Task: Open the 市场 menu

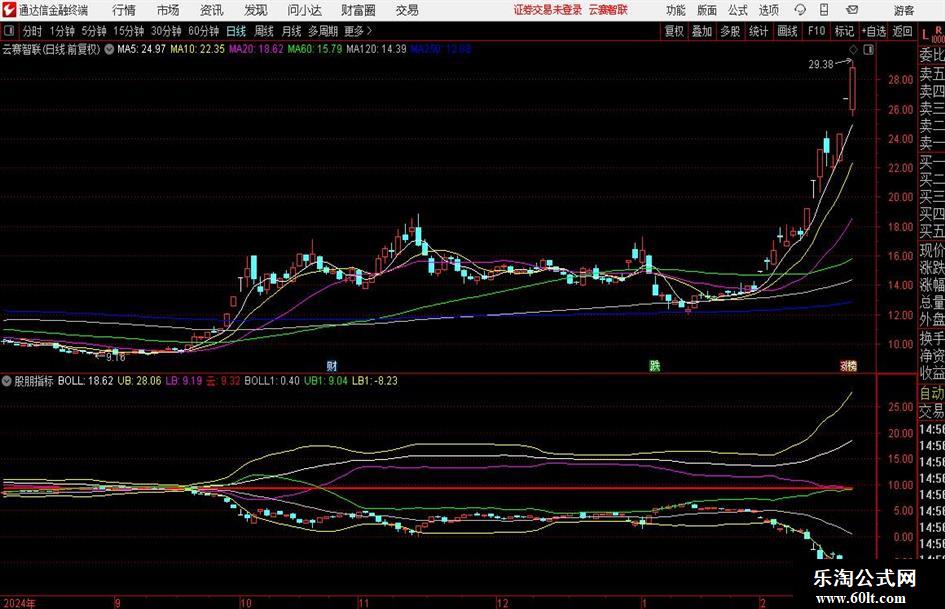Action: point(168,10)
